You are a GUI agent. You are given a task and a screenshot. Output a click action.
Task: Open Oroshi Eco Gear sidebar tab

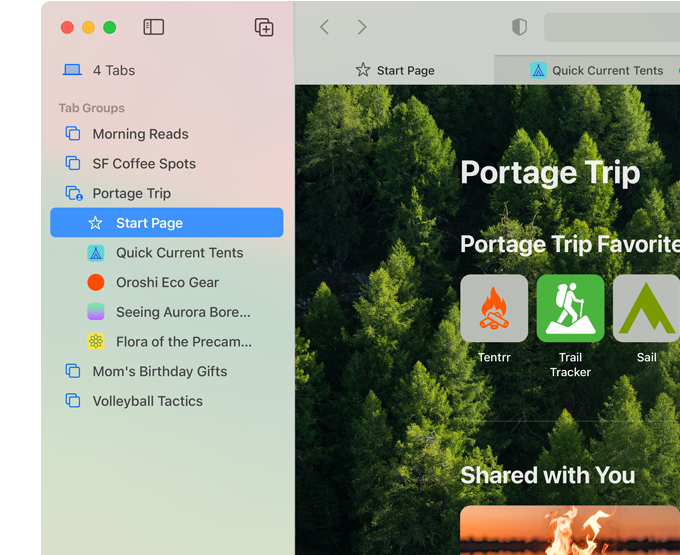coord(167,282)
